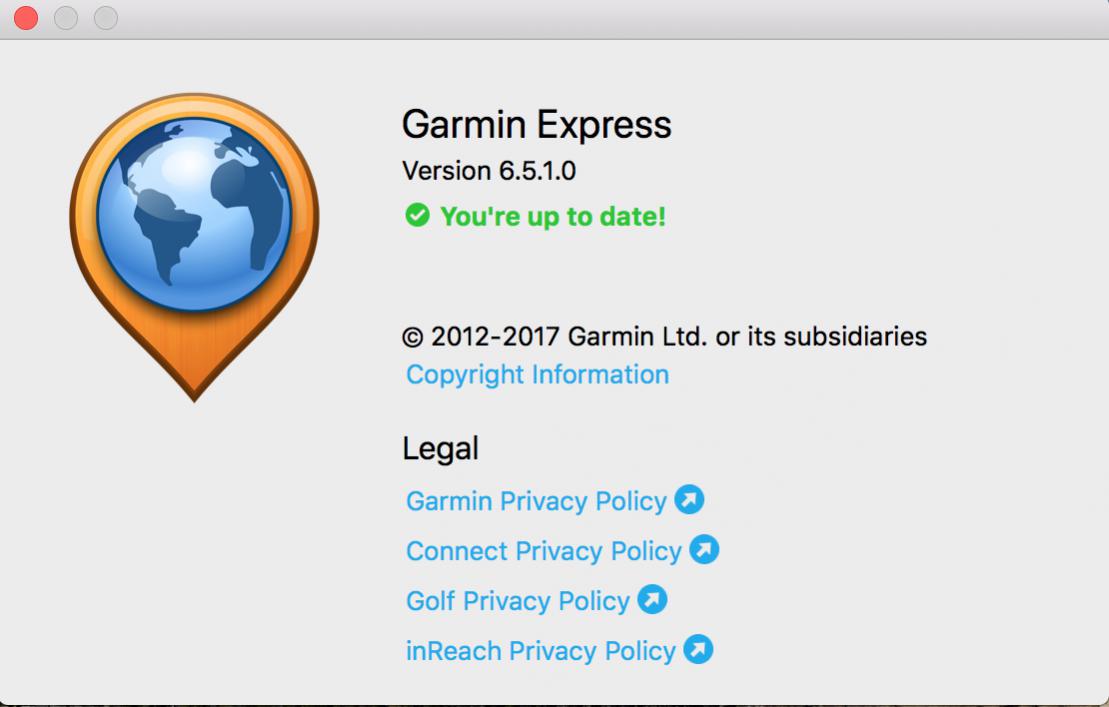The width and height of the screenshot is (1109, 707).
Task: Open the Copyright Information link
Action: point(538,375)
